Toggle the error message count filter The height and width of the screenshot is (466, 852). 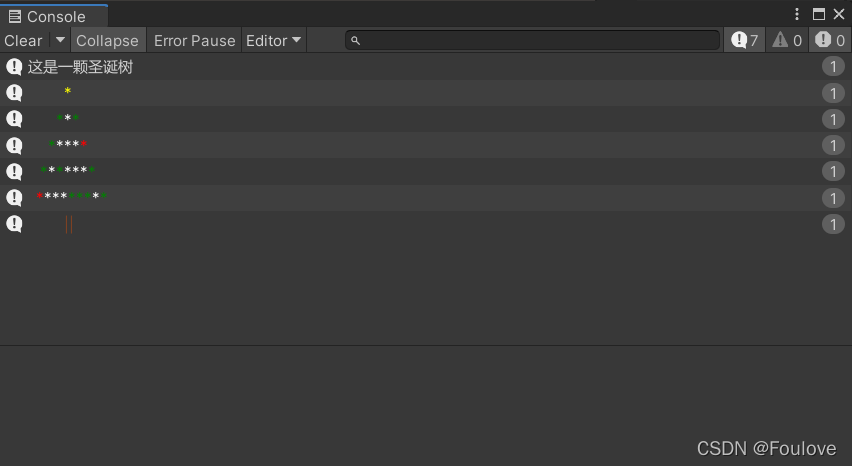[830, 40]
